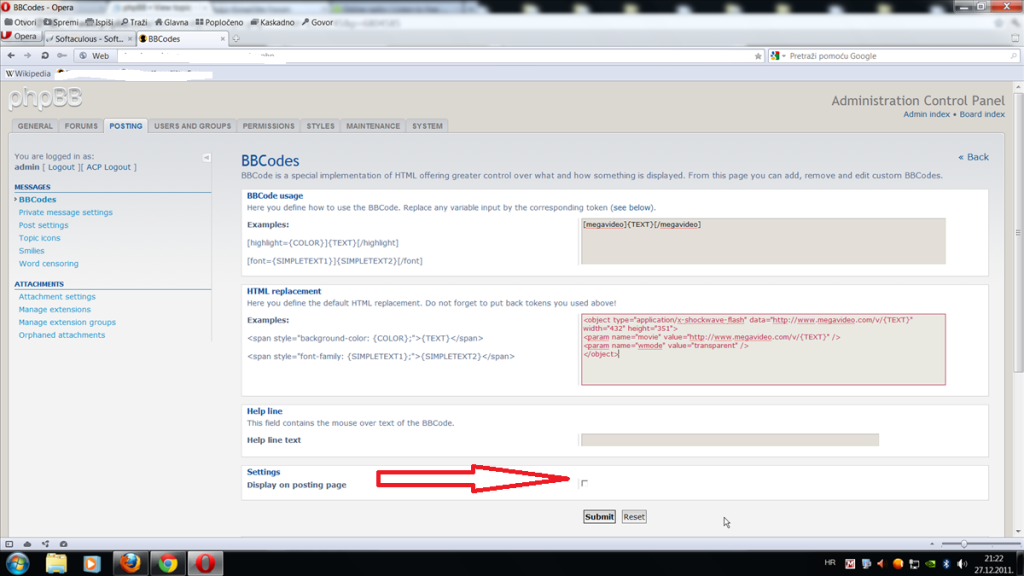Image resolution: width=1024 pixels, height=576 pixels.
Task: Click the Opera Unite share icon
Action: click(45, 543)
